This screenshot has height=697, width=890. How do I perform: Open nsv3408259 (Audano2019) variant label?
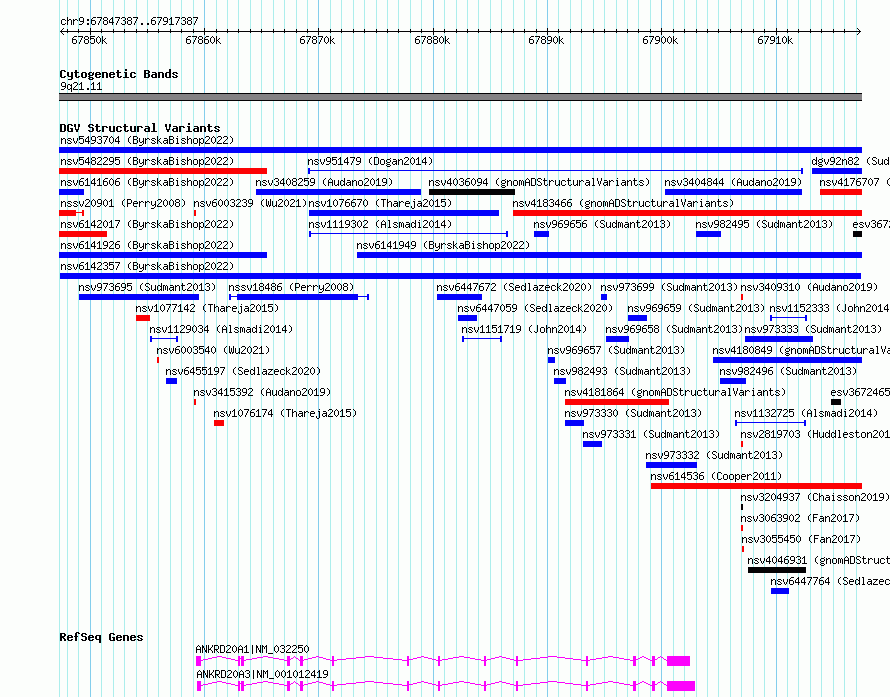click(324, 182)
